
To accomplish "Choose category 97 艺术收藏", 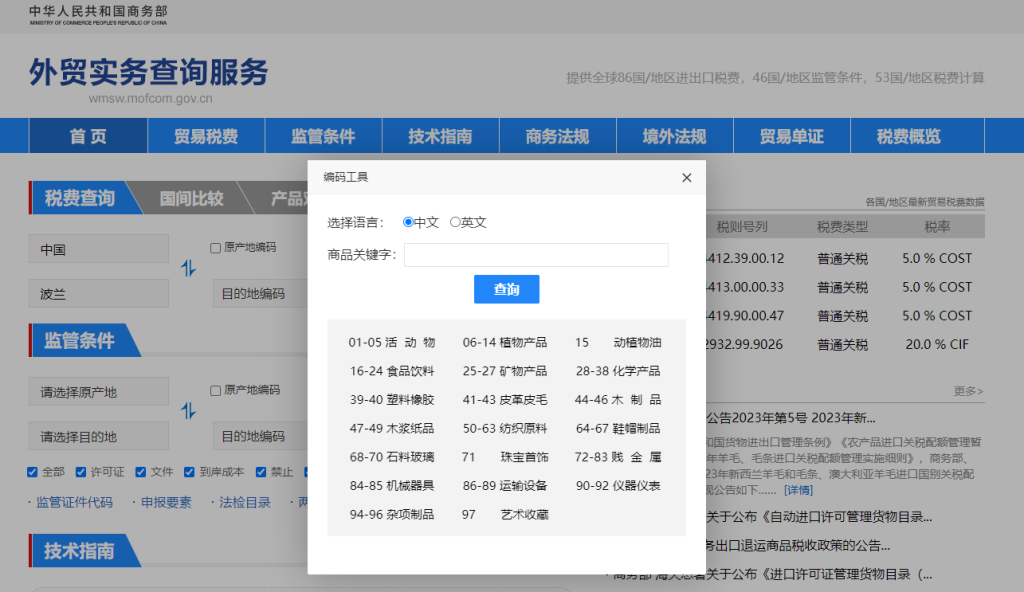I will click(x=505, y=515).
